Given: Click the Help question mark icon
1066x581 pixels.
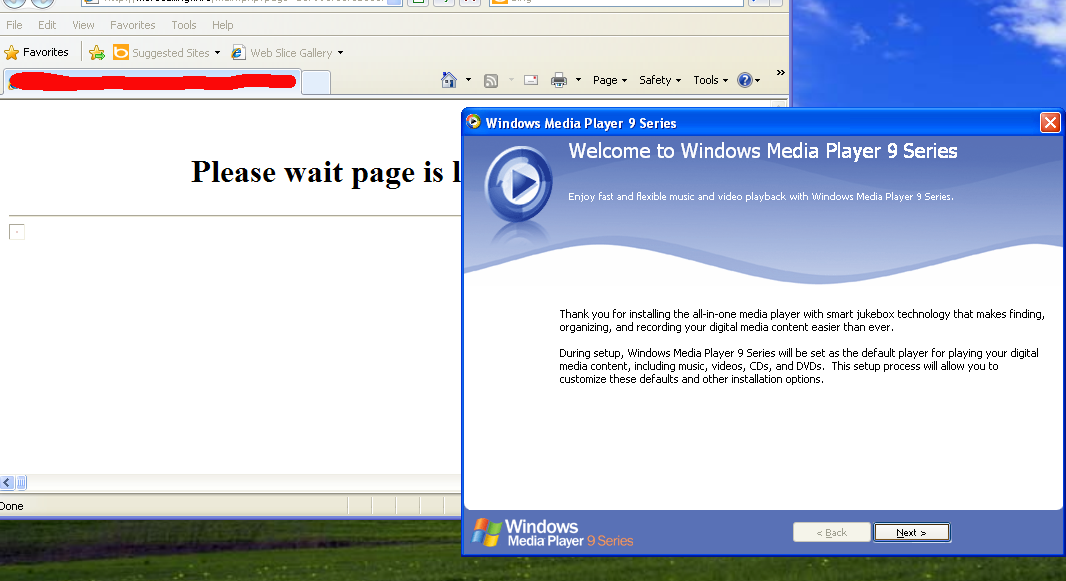Looking at the screenshot, I should pos(745,80).
